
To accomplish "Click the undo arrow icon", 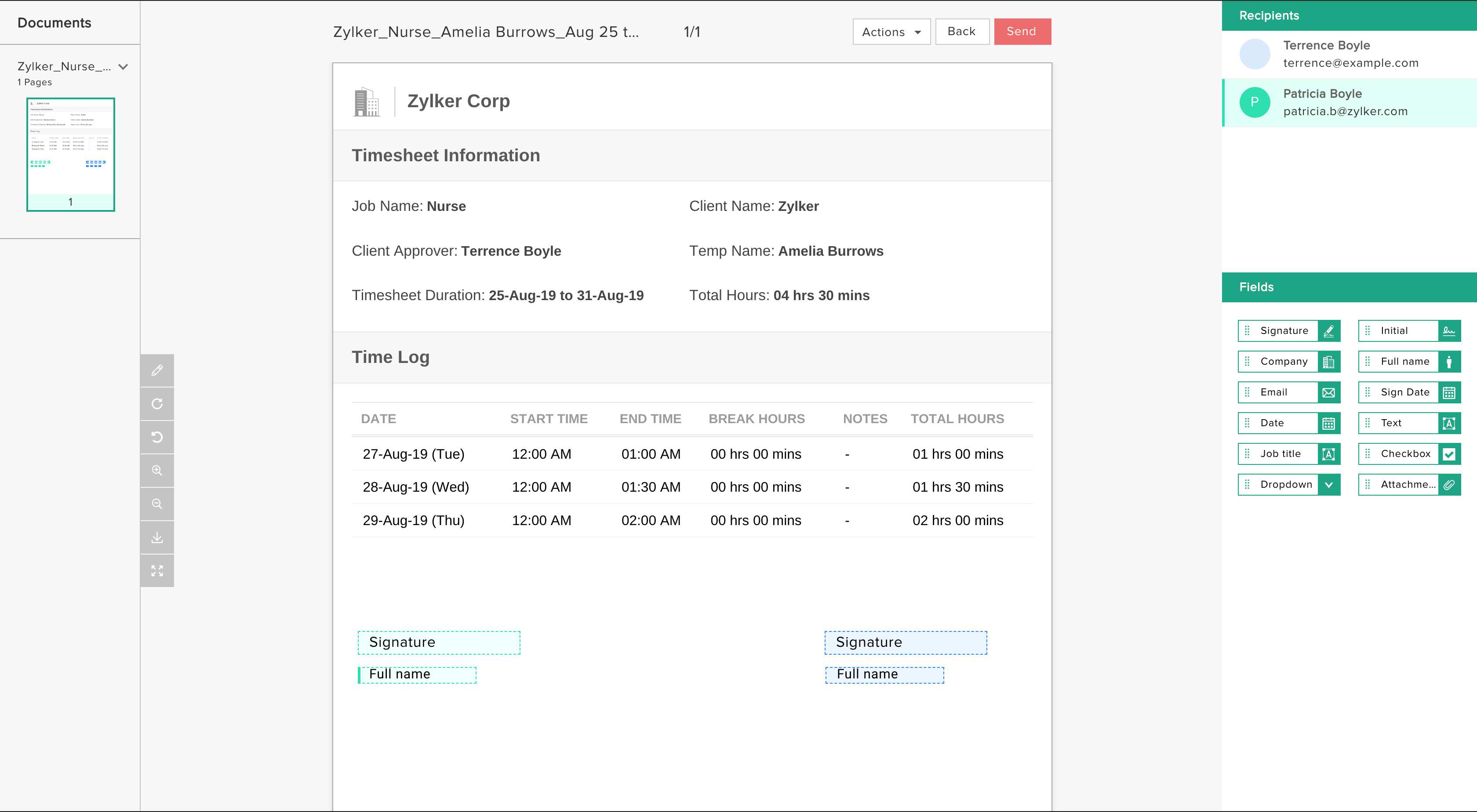I will pos(157,437).
